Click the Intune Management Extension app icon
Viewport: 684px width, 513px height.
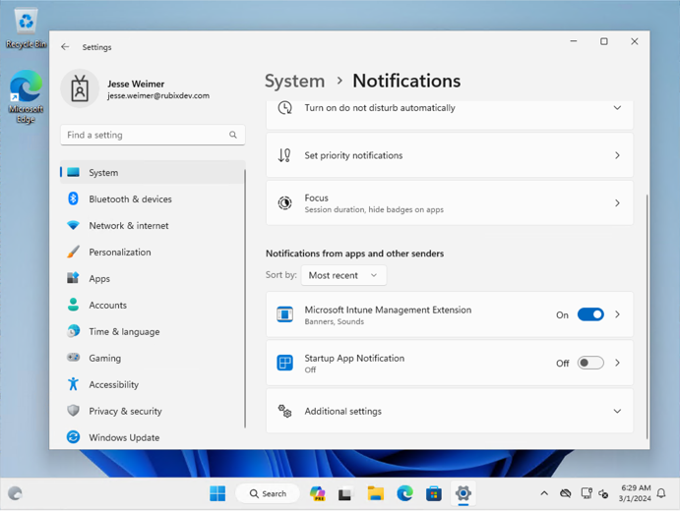[286, 315]
